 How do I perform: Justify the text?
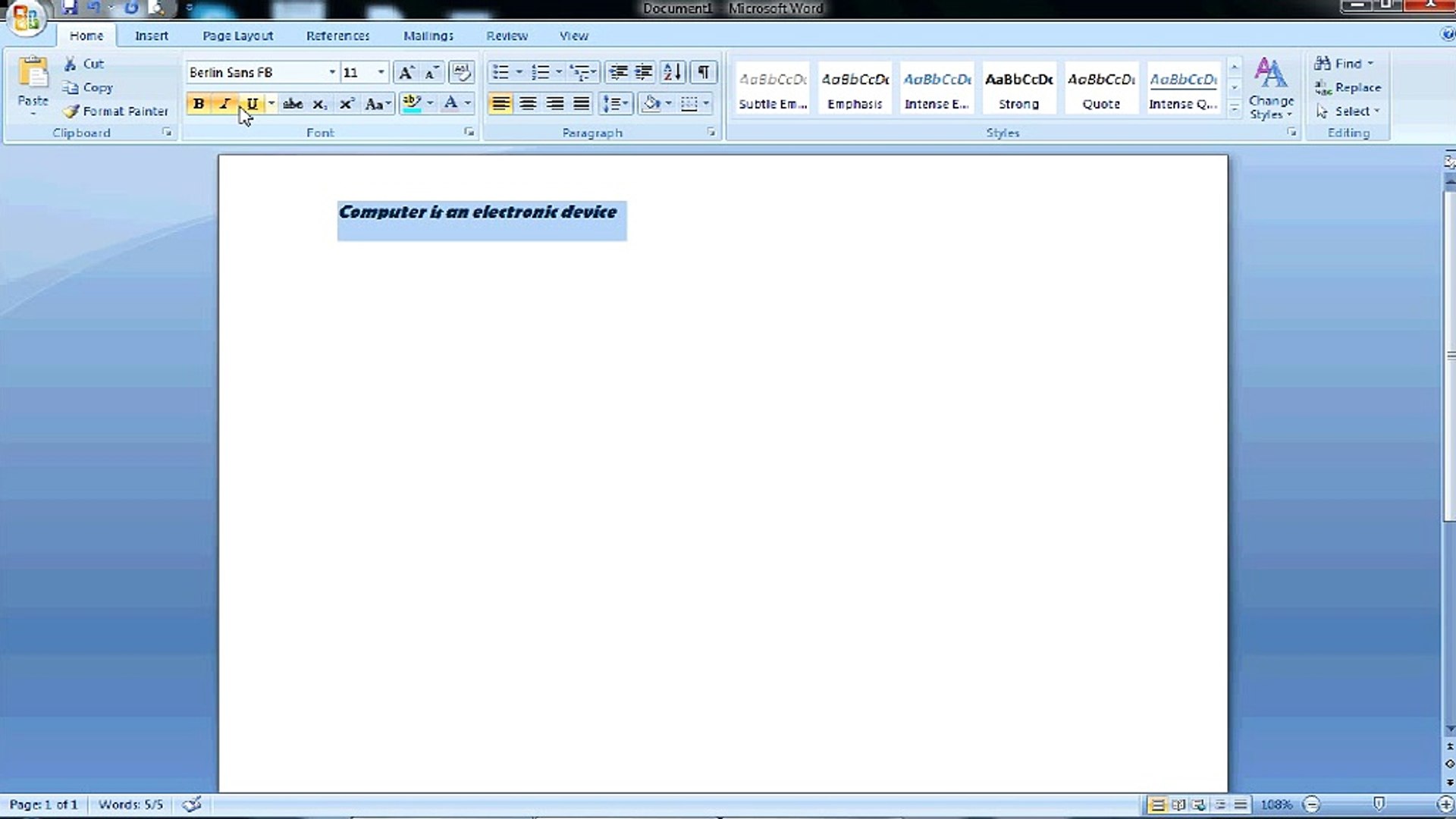tap(582, 104)
